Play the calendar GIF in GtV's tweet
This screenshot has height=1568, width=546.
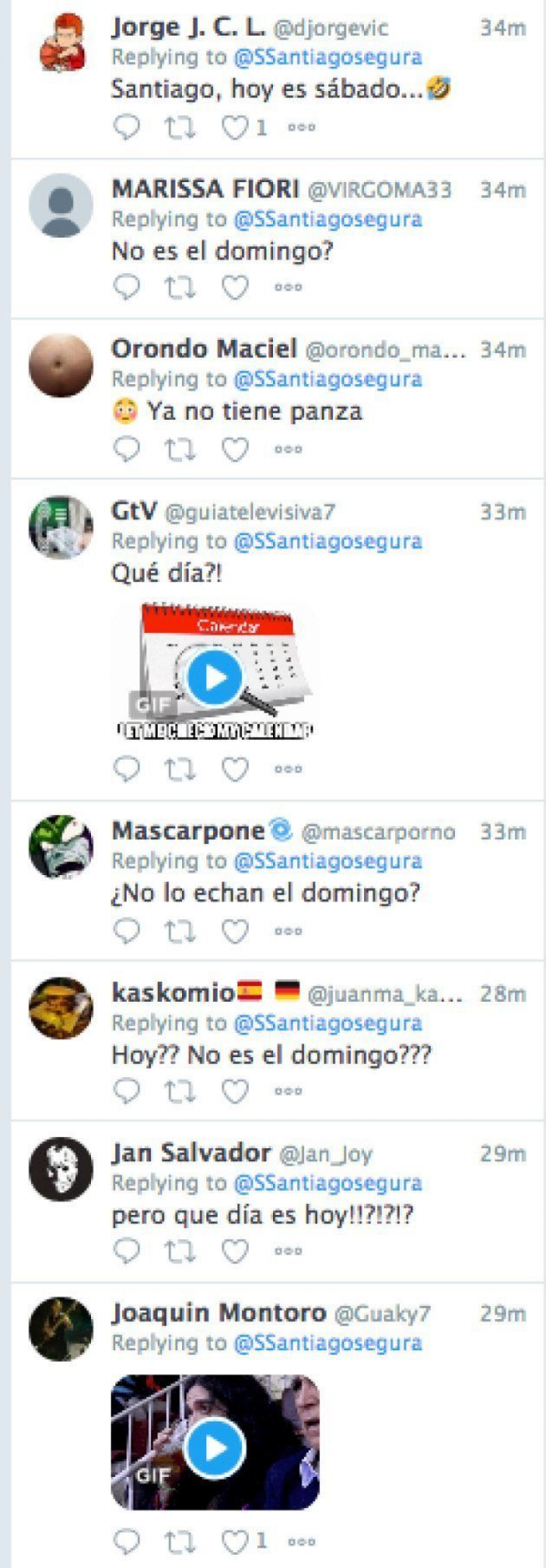coord(215,677)
